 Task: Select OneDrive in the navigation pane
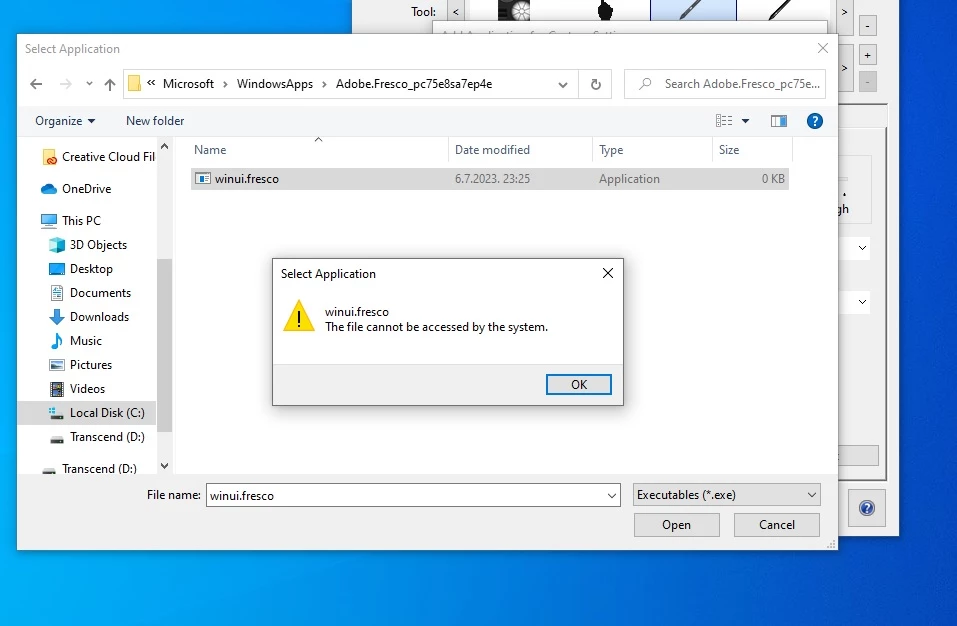76,189
